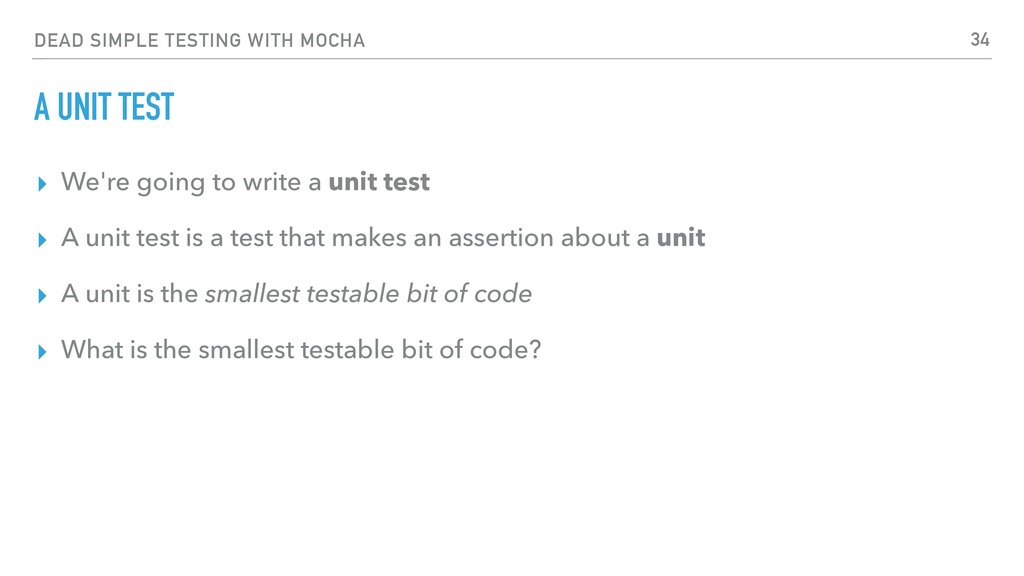The height and width of the screenshot is (576, 1024).
Task: Click the bold word "unit" ending the second bullet
Action: click(x=680, y=238)
